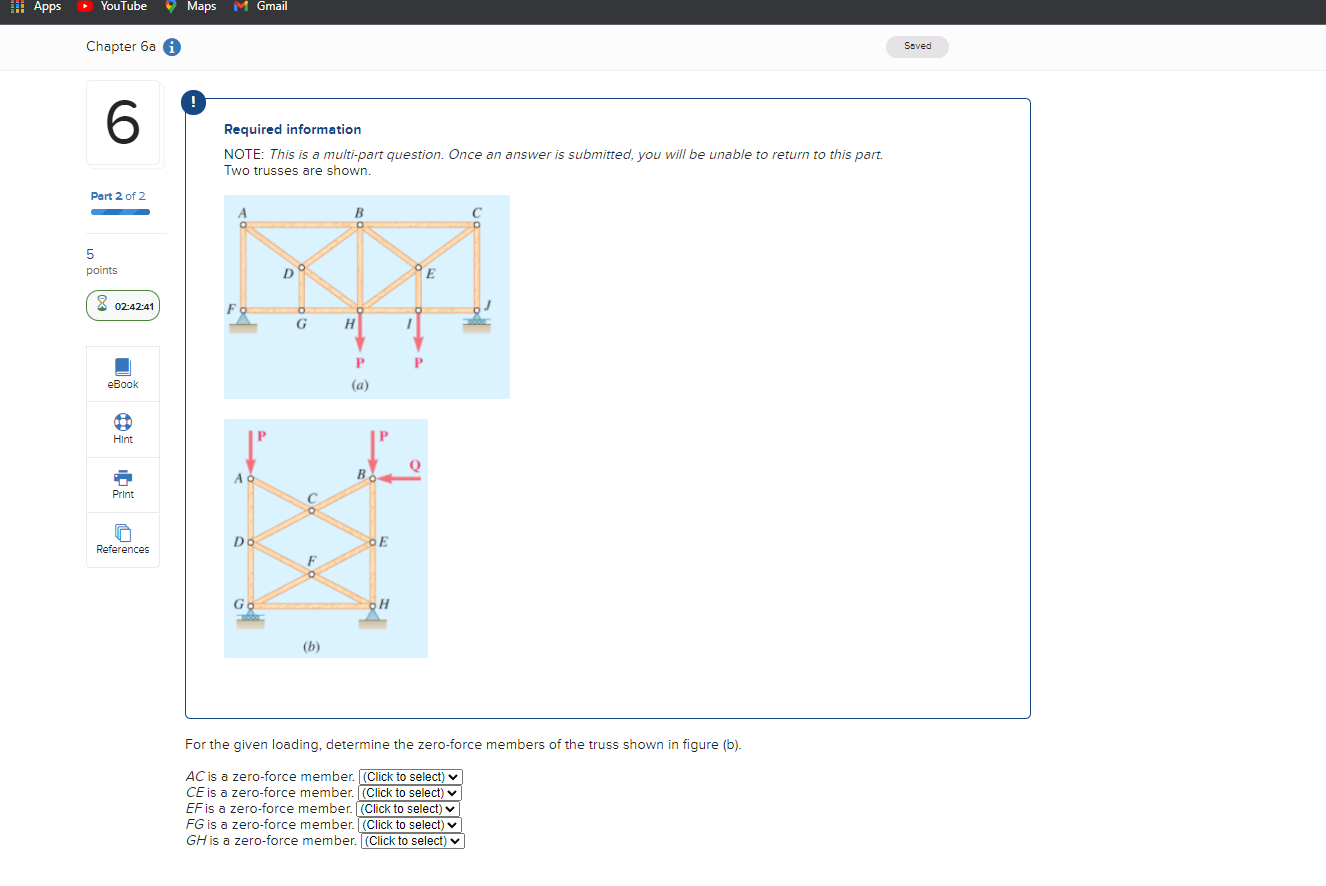This screenshot has width=1326, height=886.
Task: Click the hourglass timer showing 02:42:41
Action: point(123,306)
